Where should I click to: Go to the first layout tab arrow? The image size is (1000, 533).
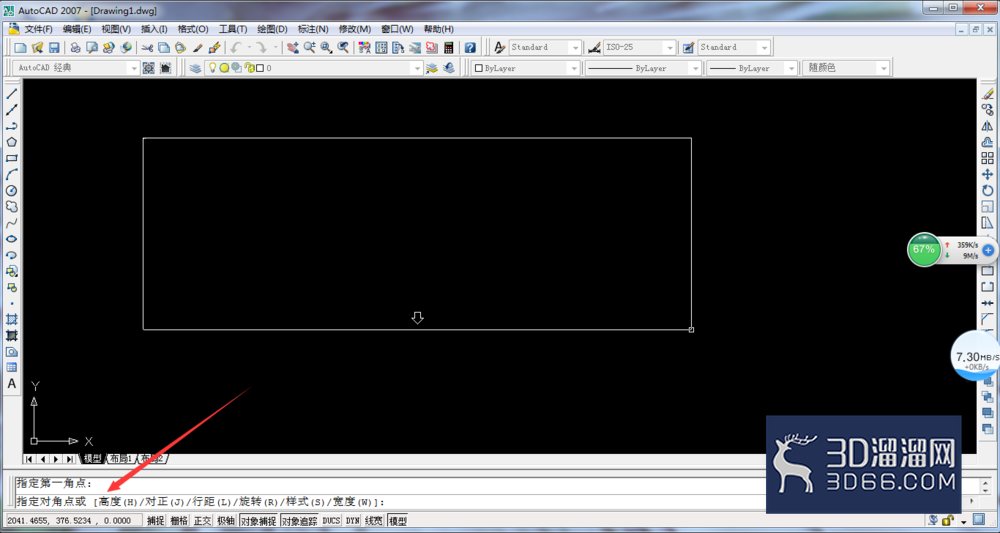tap(29, 459)
